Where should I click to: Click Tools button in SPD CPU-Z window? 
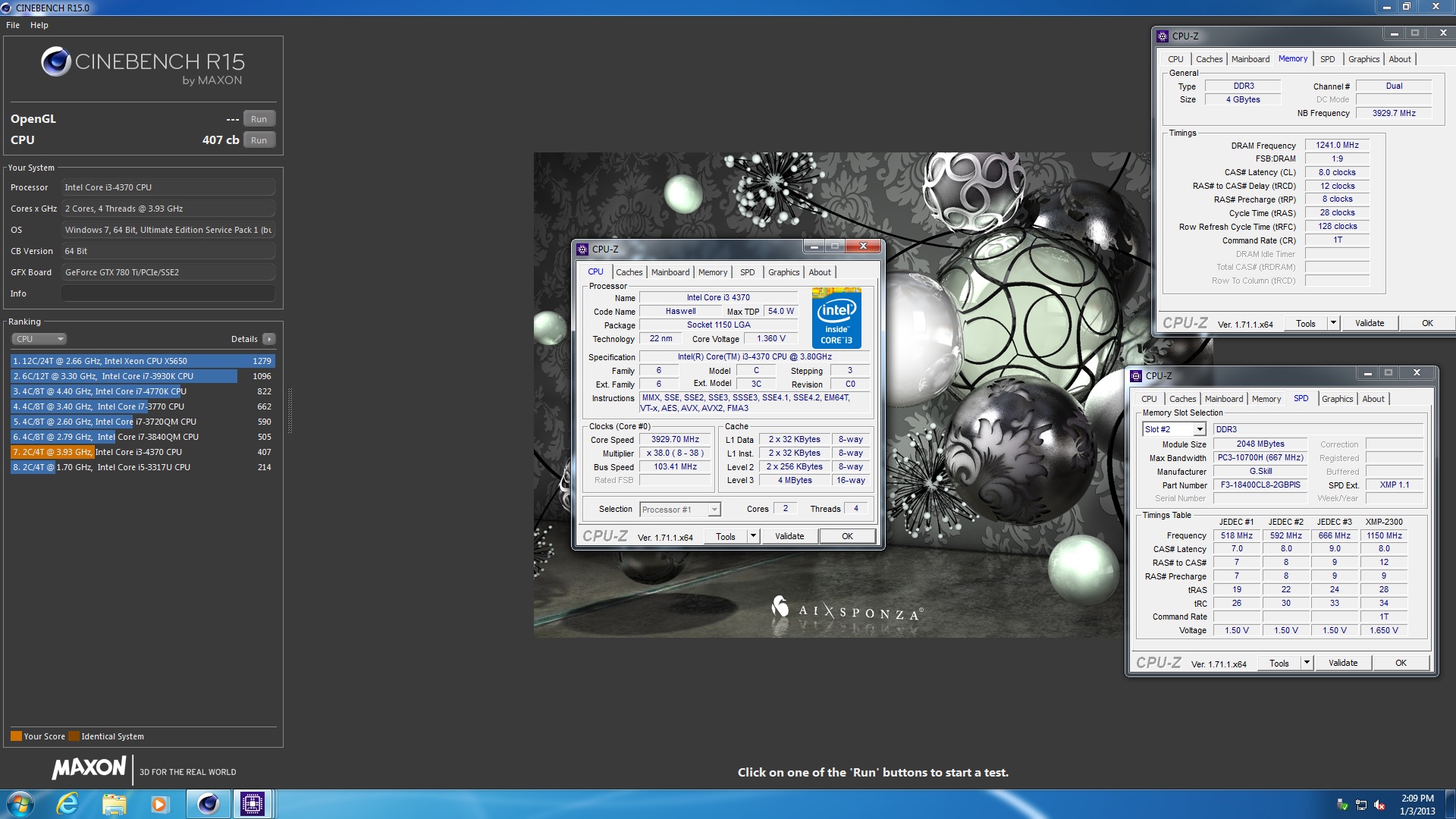(x=1279, y=663)
